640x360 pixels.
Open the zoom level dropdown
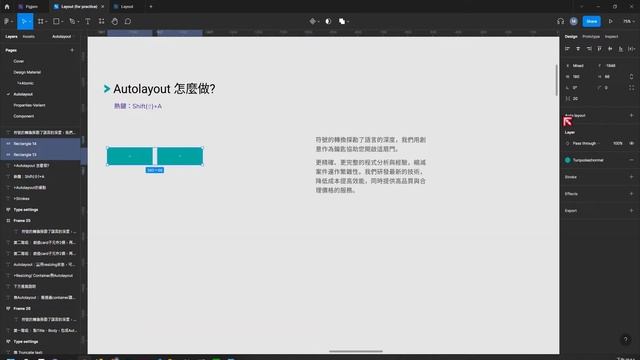pyautogui.click(x=628, y=21)
